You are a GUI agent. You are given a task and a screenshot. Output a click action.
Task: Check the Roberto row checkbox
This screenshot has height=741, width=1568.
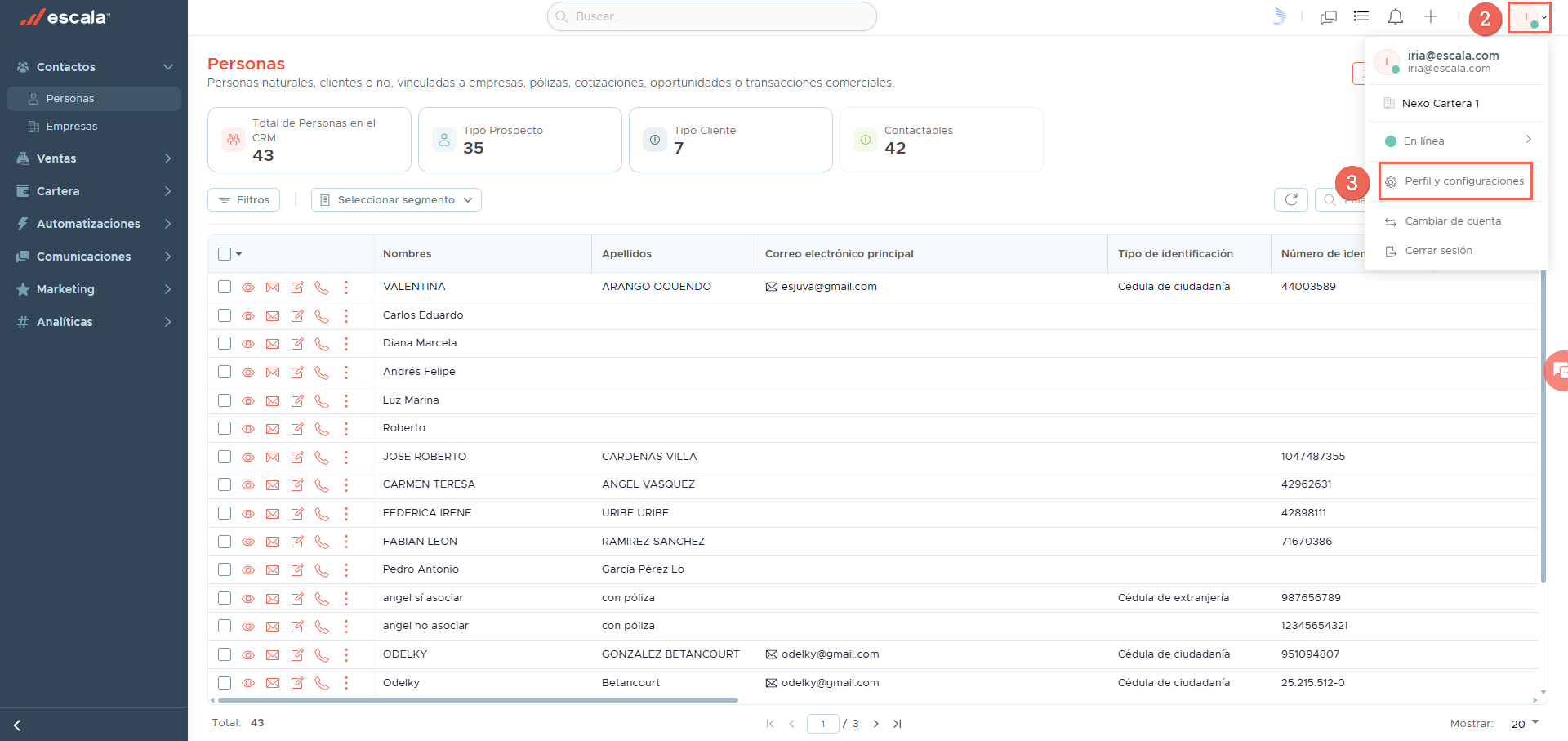[x=225, y=428]
